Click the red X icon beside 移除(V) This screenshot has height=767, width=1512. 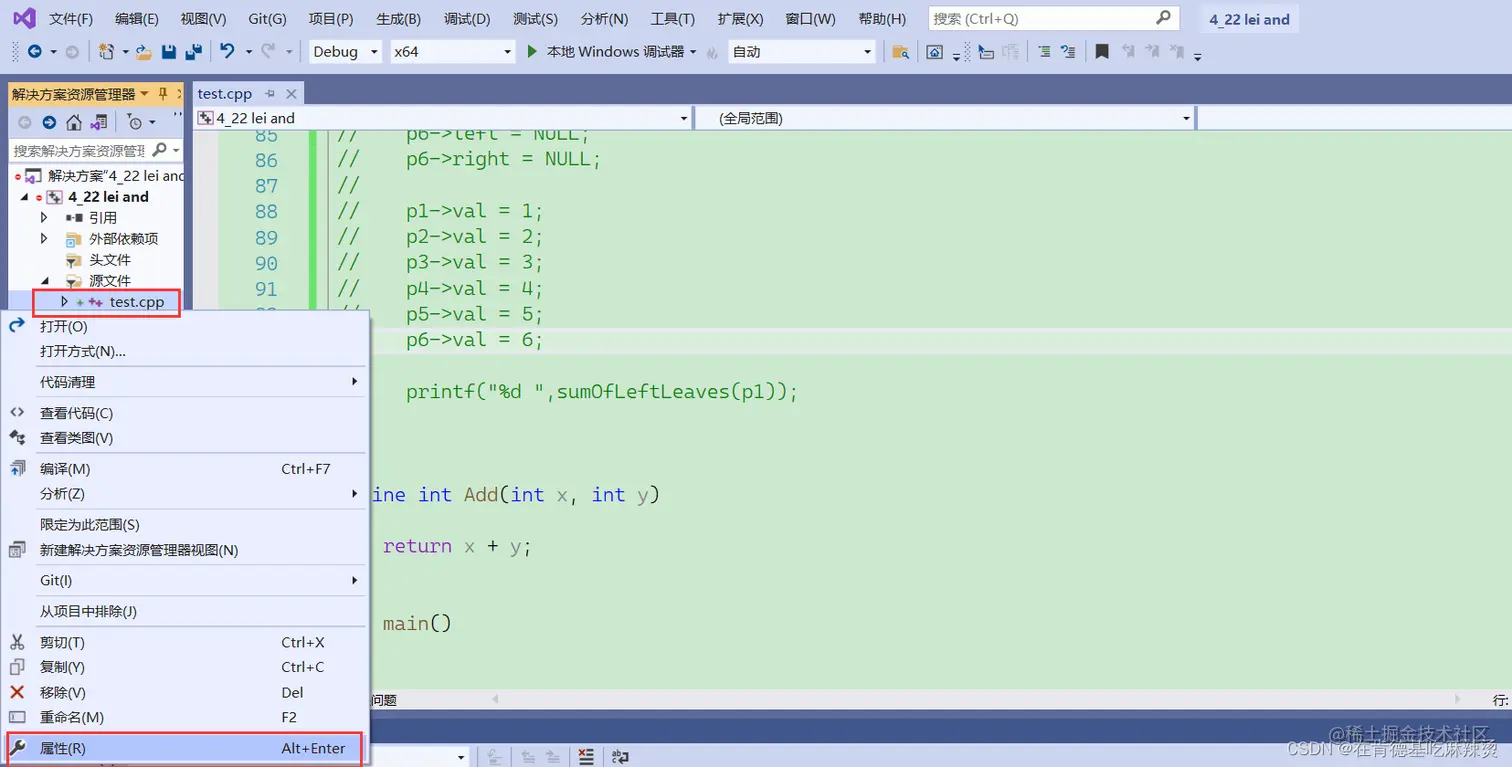pos(17,692)
